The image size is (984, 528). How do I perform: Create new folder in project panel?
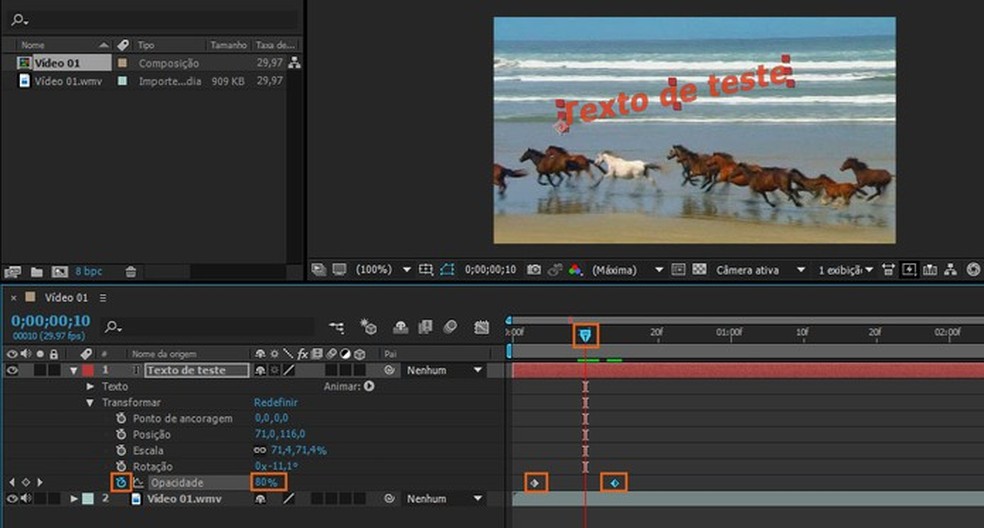[36, 272]
